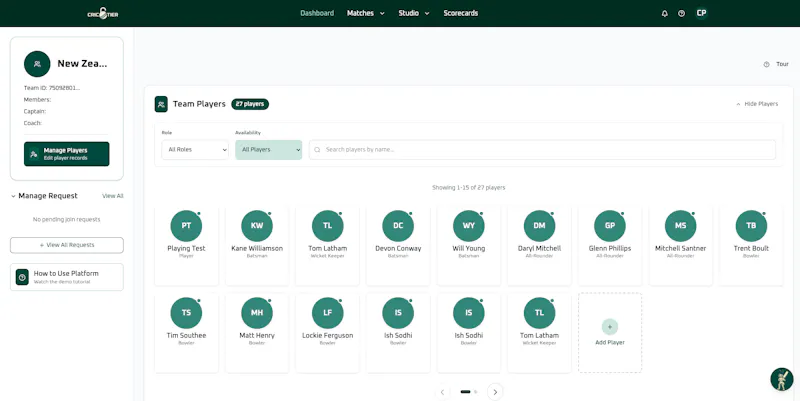The height and width of the screenshot is (401, 800).
Task: Go to previous page of players
Action: tap(442, 392)
